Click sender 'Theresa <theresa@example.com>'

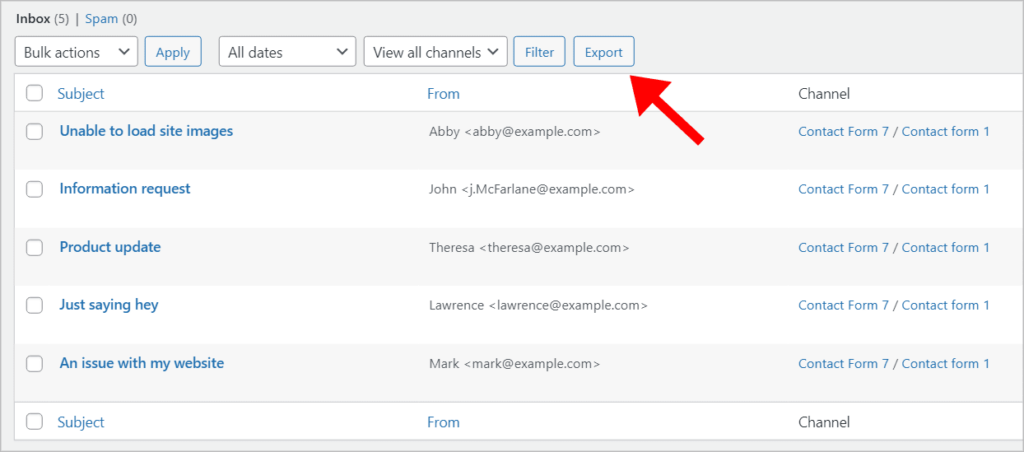529,248
